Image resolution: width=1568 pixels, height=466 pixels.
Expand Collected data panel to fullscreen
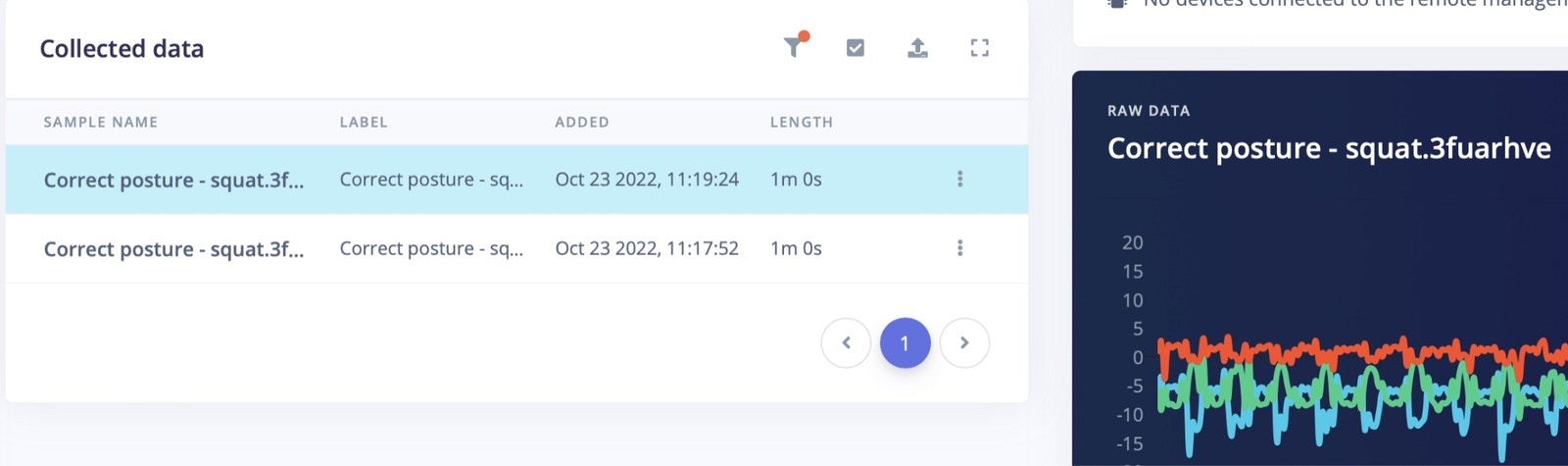[979, 47]
